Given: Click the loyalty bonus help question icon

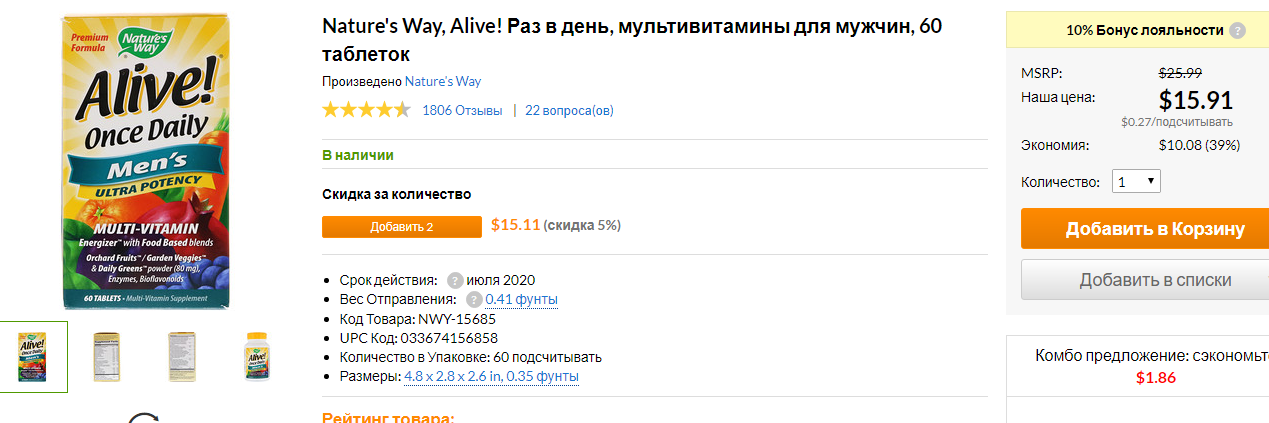Looking at the screenshot, I should [1238, 30].
